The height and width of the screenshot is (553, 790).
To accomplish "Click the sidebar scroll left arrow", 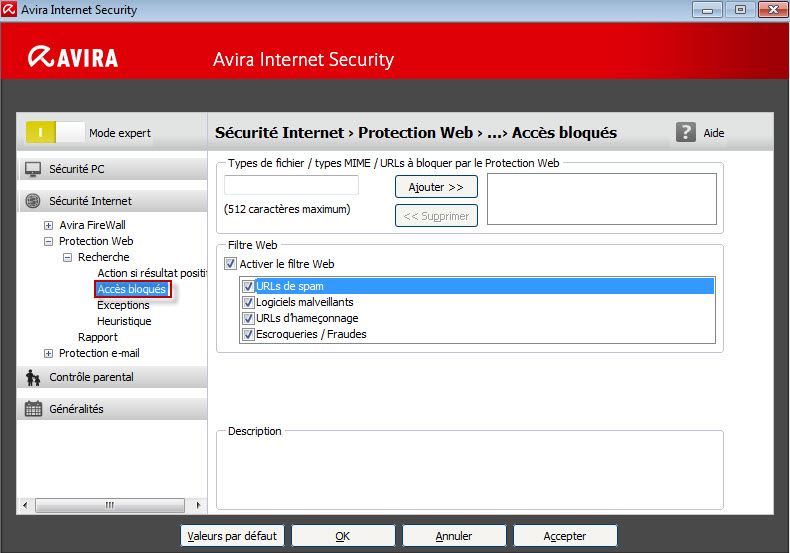I will click(x=26, y=505).
